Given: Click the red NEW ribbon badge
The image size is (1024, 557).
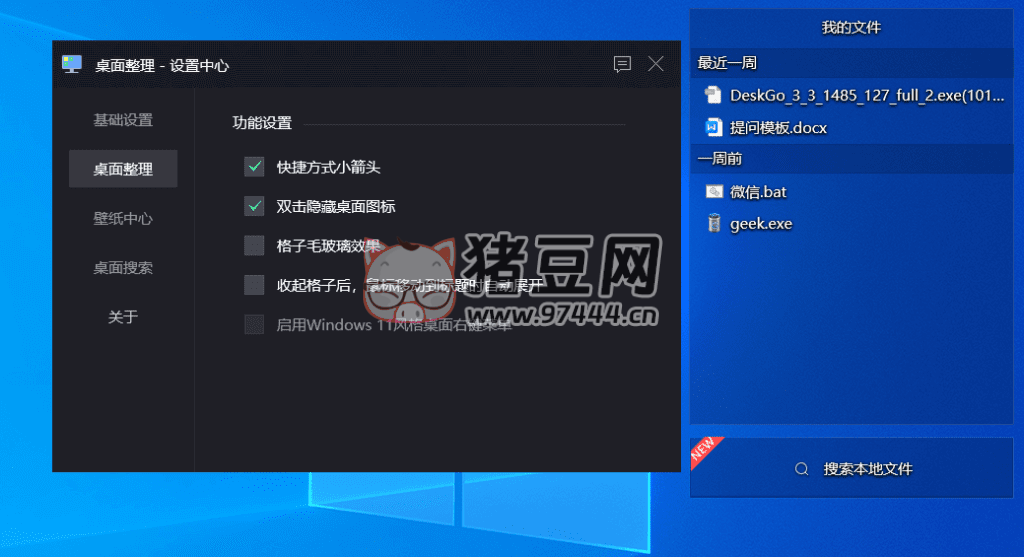Looking at the screenshot, I should (705, 451).
